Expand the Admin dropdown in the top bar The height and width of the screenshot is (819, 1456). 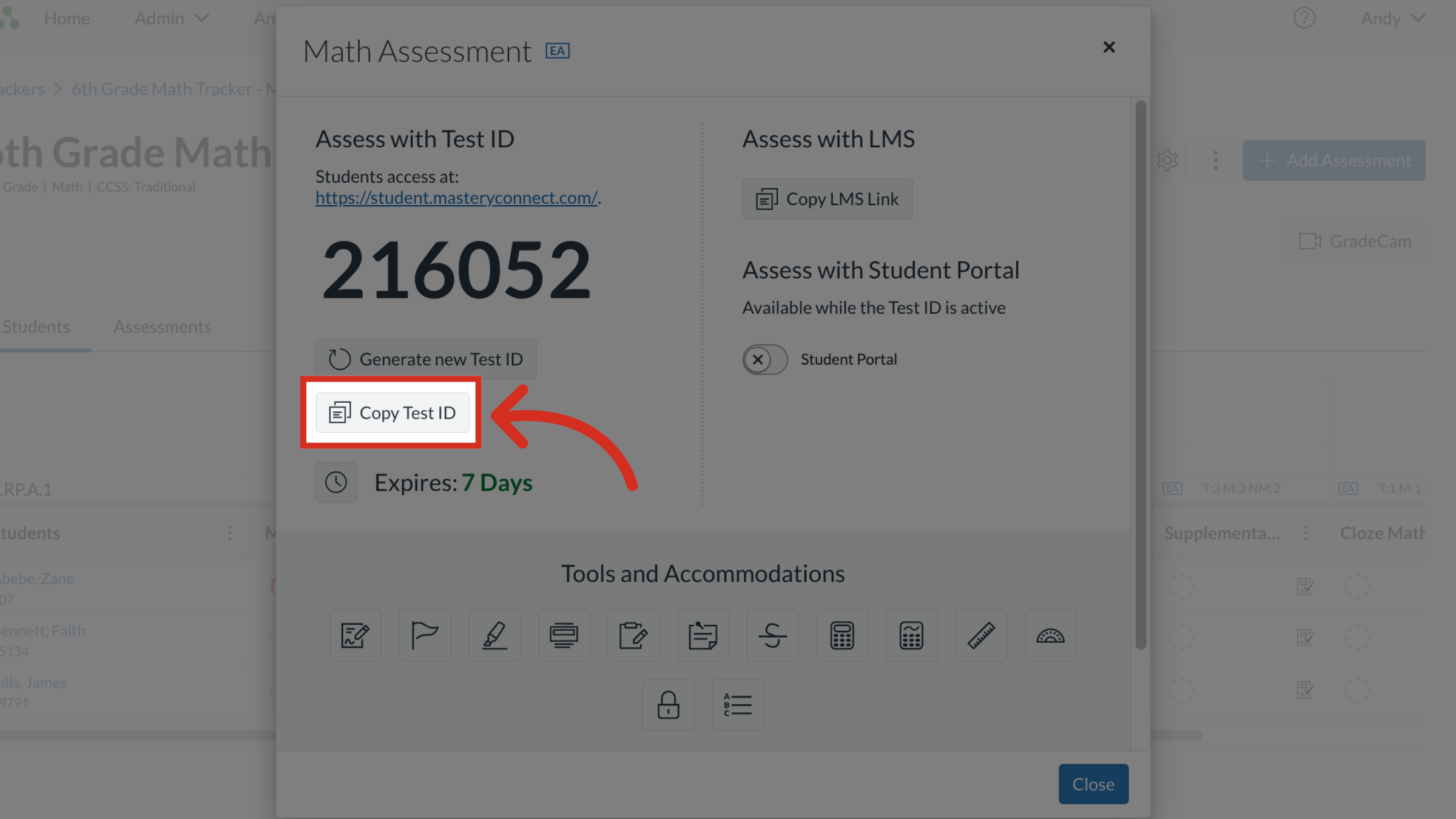(172, 18)
